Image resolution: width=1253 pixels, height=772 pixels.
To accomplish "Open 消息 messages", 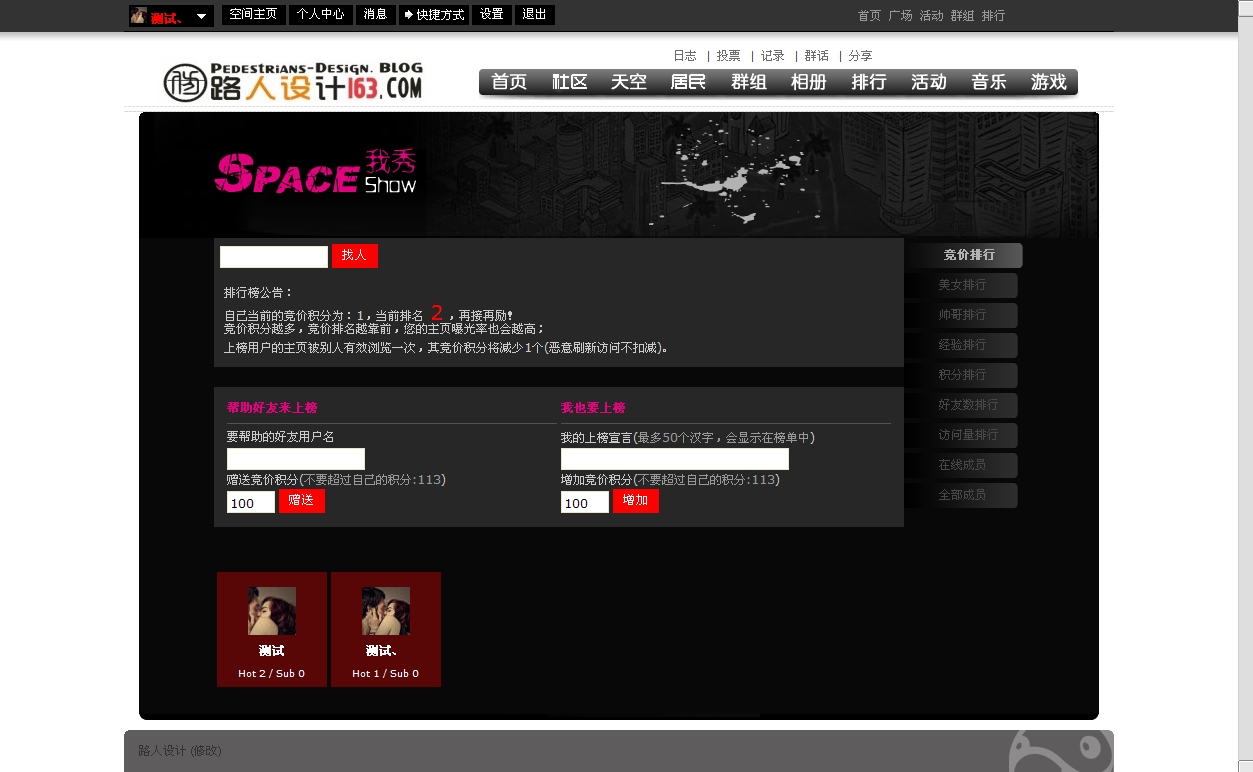I will point(375,15).
